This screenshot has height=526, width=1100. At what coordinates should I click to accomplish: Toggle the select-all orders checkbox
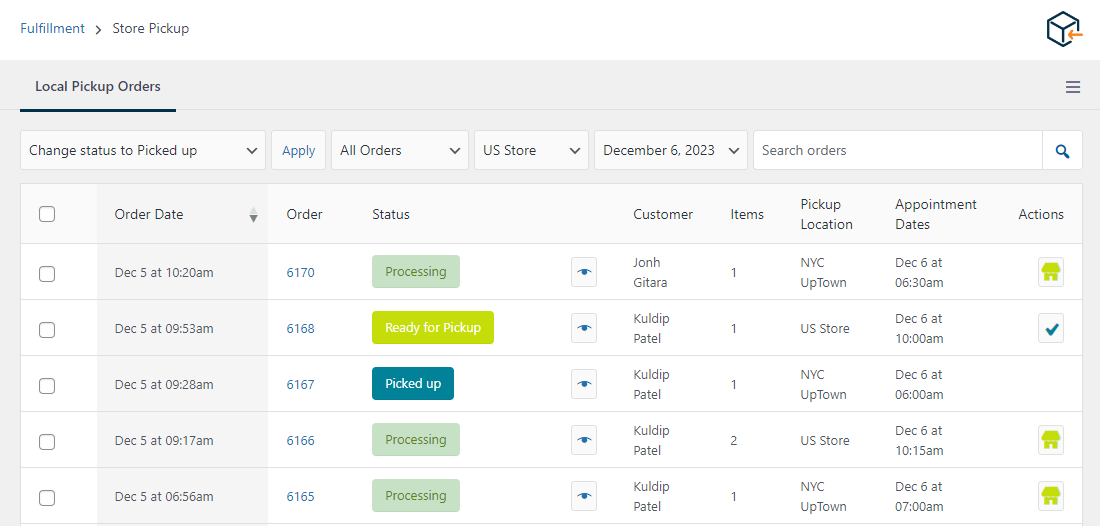(x=47, y=214)
